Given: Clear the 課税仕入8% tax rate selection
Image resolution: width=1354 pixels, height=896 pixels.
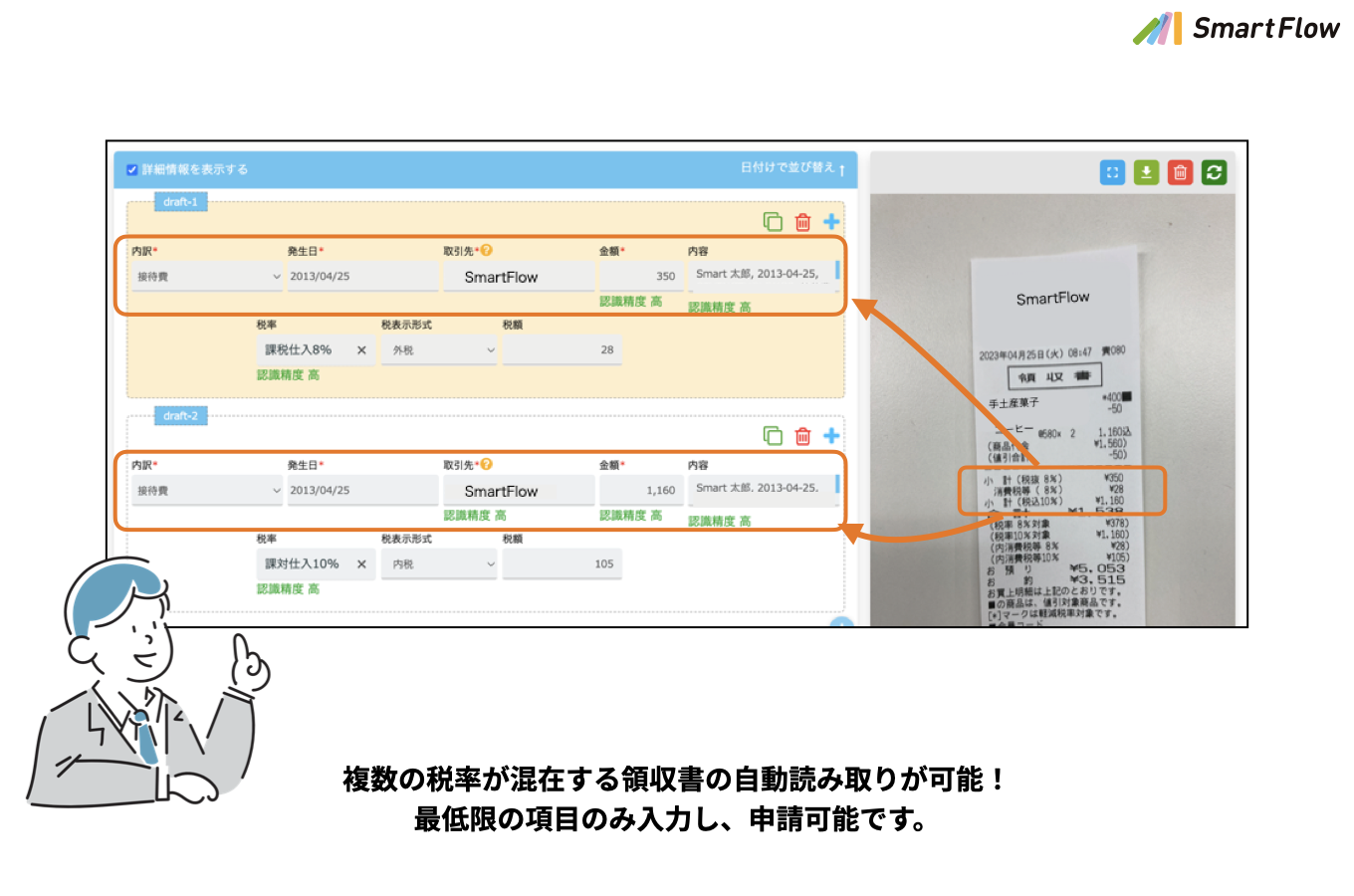Looking at the screenshot, I should click(361, 350).
